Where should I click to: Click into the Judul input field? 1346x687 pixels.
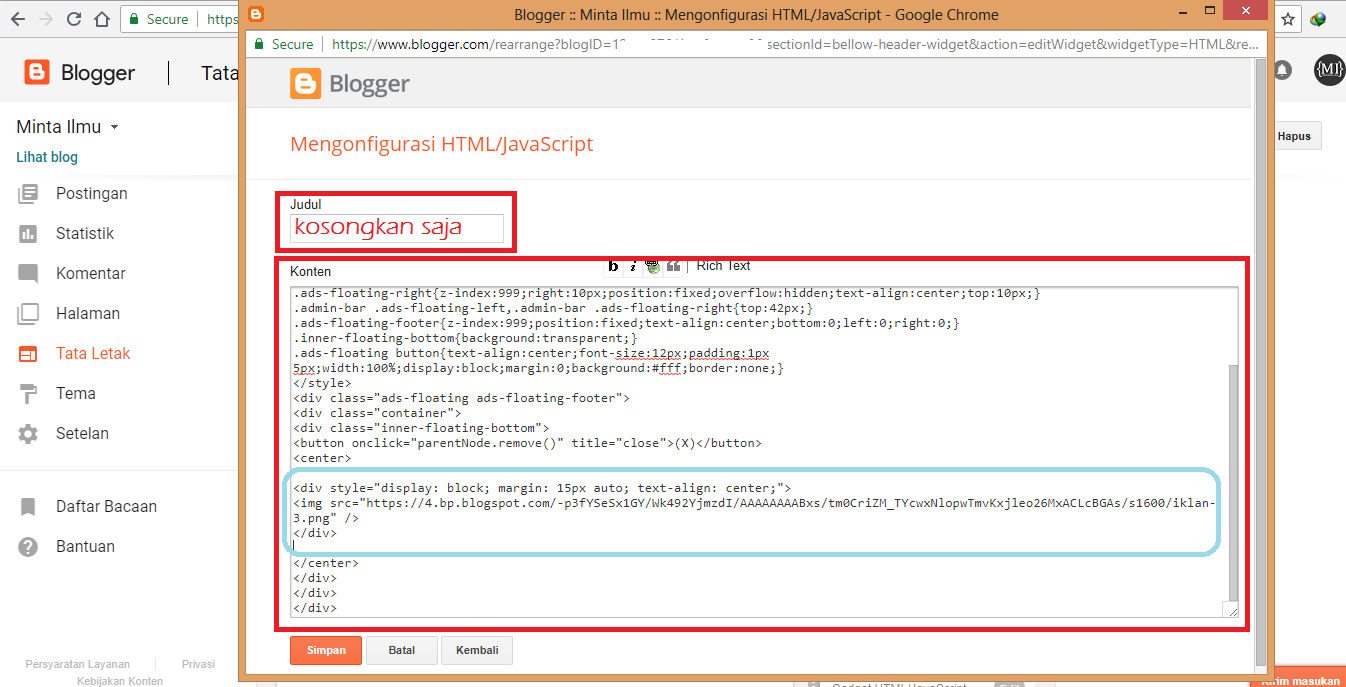(x=397, y=228)
